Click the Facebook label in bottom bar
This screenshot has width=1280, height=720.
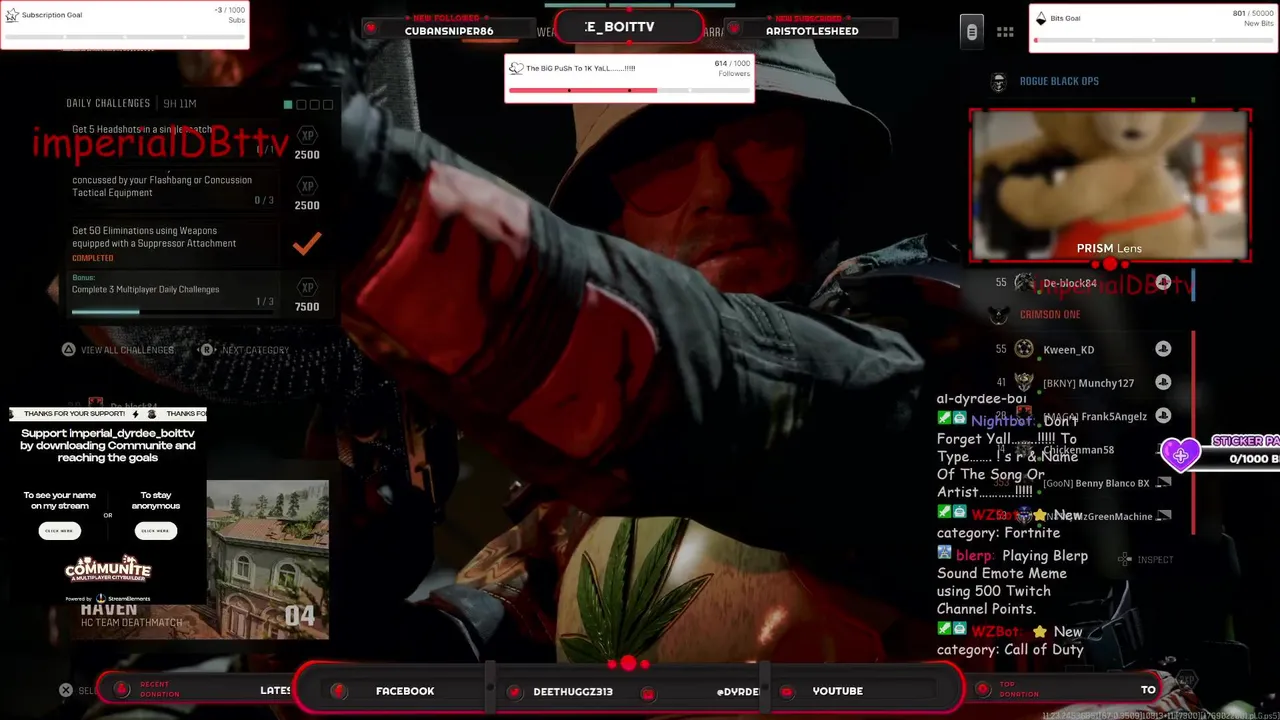[x=405, y=691]
